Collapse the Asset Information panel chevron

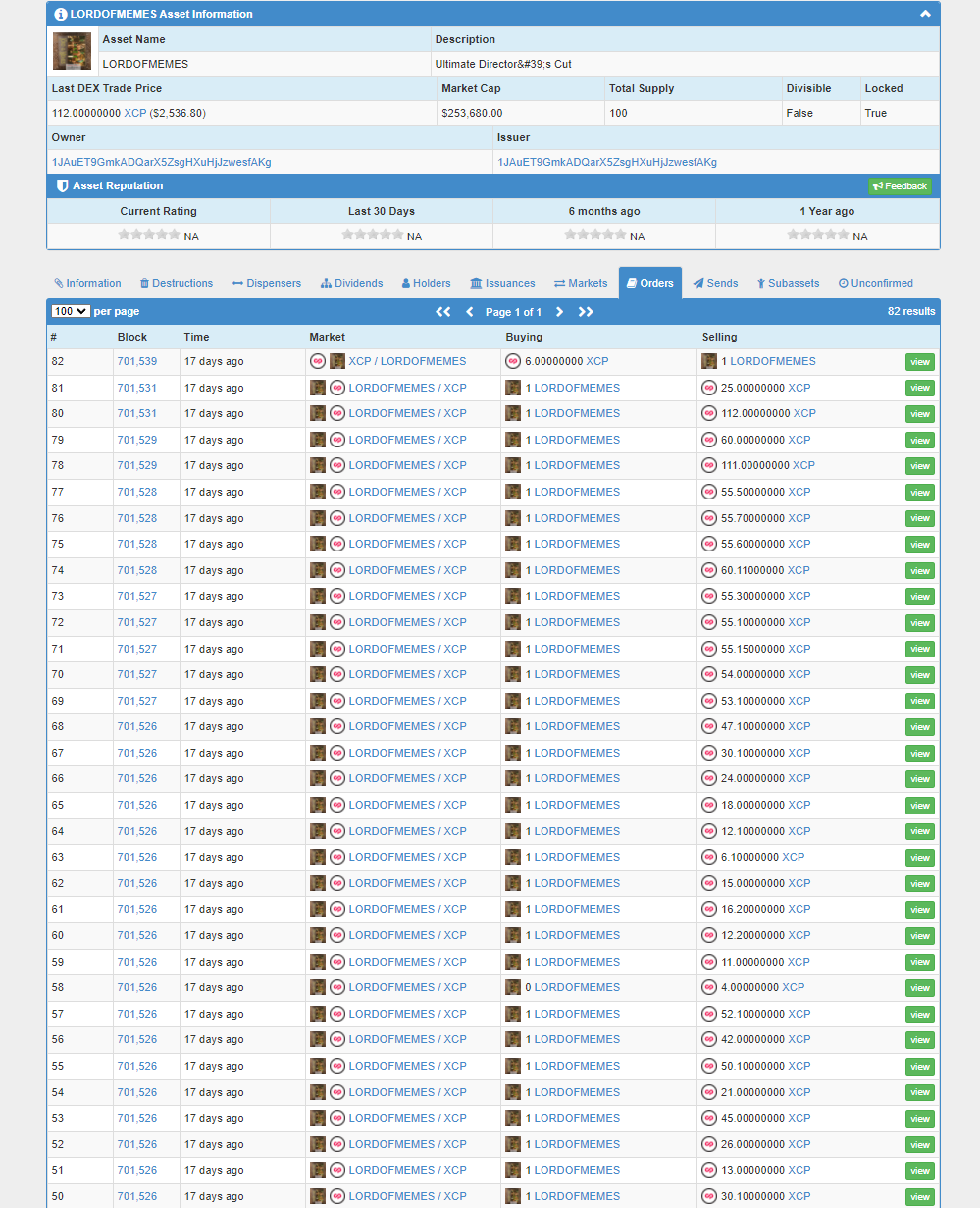pos(925,15)
